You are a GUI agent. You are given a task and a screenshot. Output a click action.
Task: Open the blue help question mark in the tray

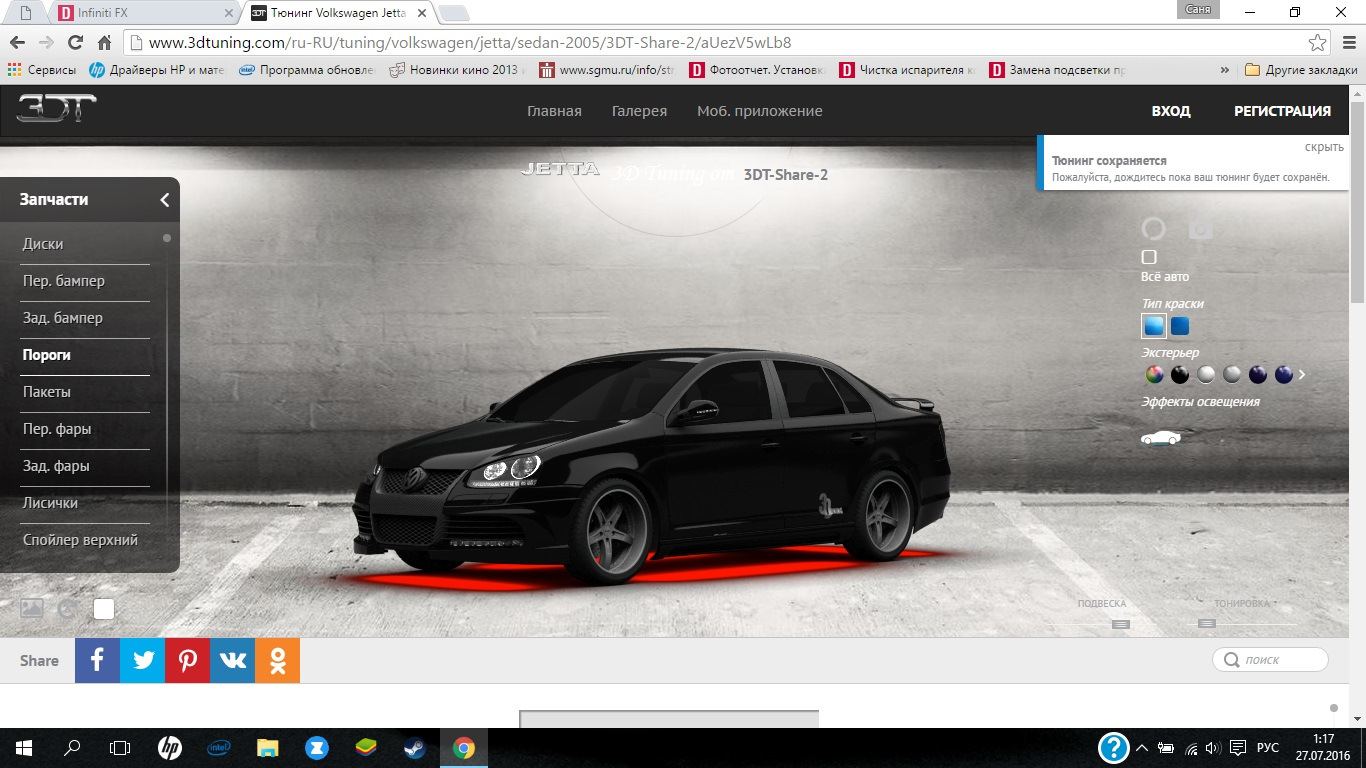pos(1113,748)
